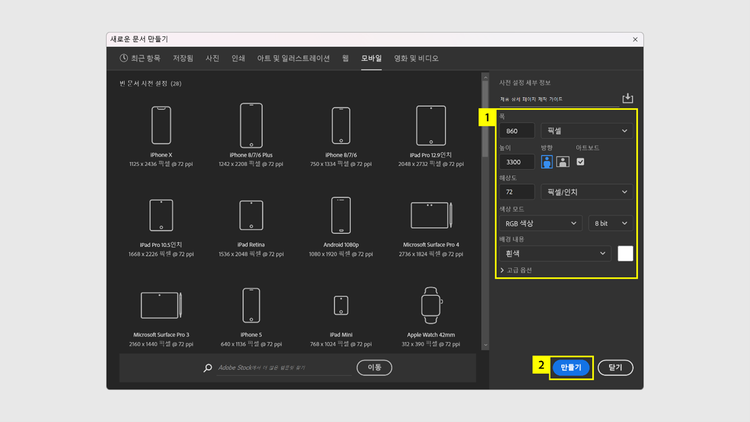Select the iPad Pro 12.9인치 preset
This screenshot has width=750, height=422.
(431, 125)
